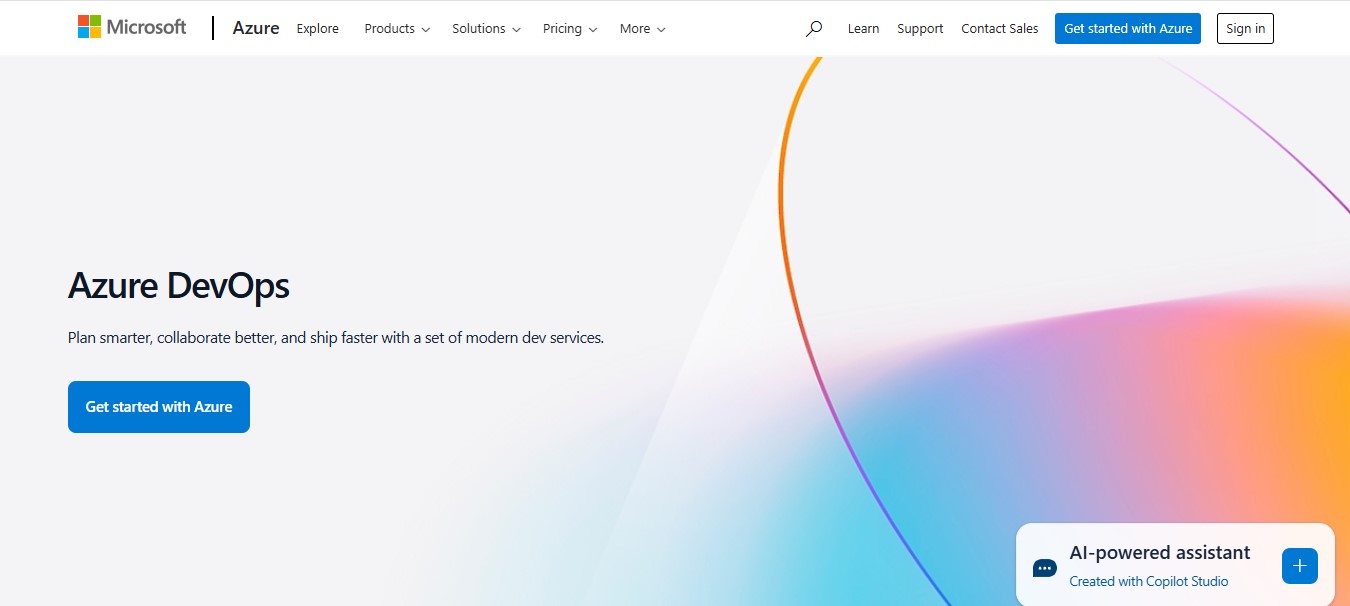Open the Support page
The height and width of the screenshot is (606, 1350).
(x=919, y=29)
